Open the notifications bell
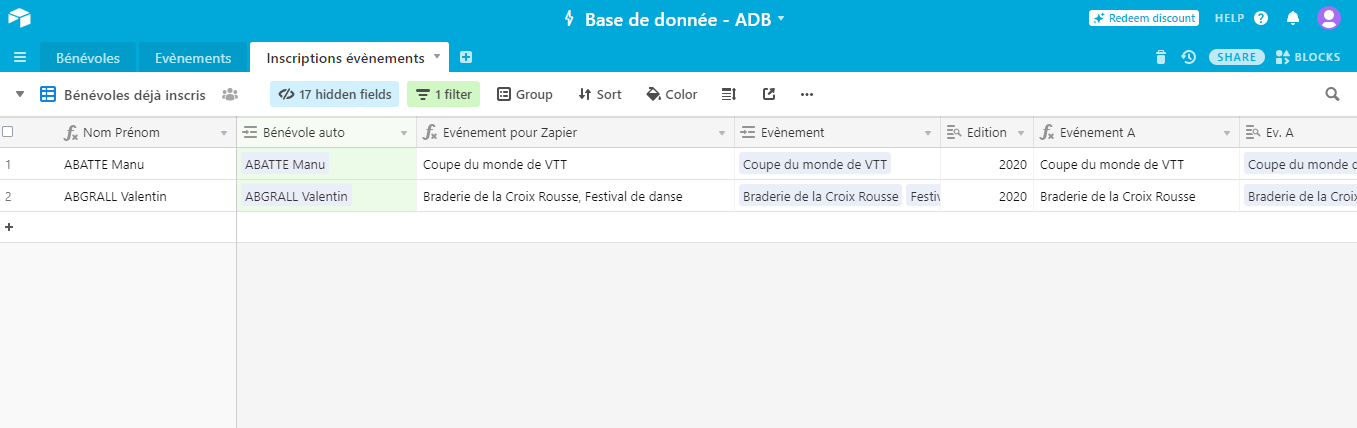1357x428 pixels. [1293, 18]
